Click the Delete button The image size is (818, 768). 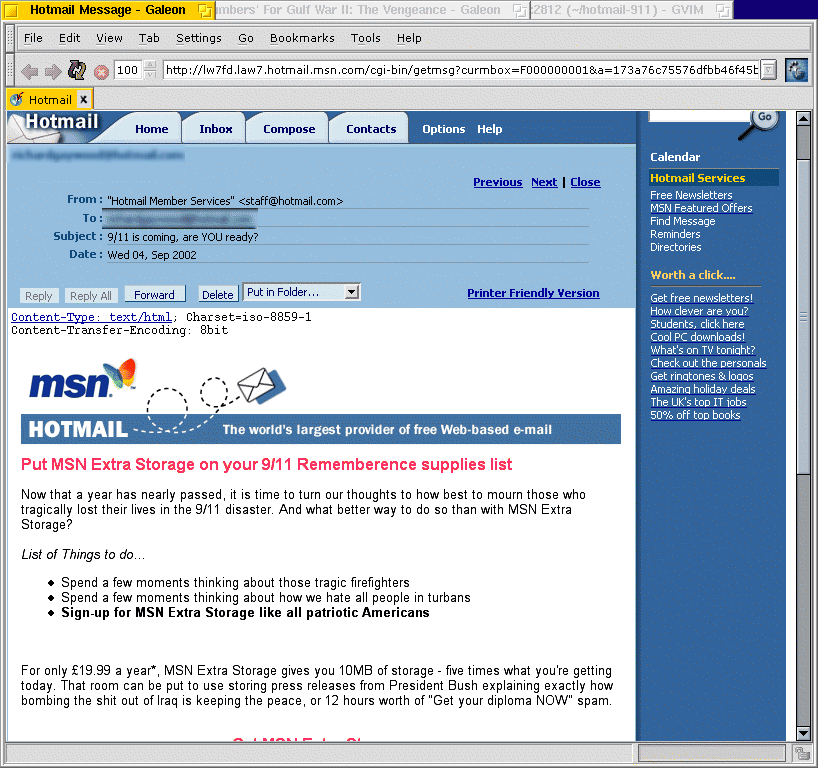218,295
